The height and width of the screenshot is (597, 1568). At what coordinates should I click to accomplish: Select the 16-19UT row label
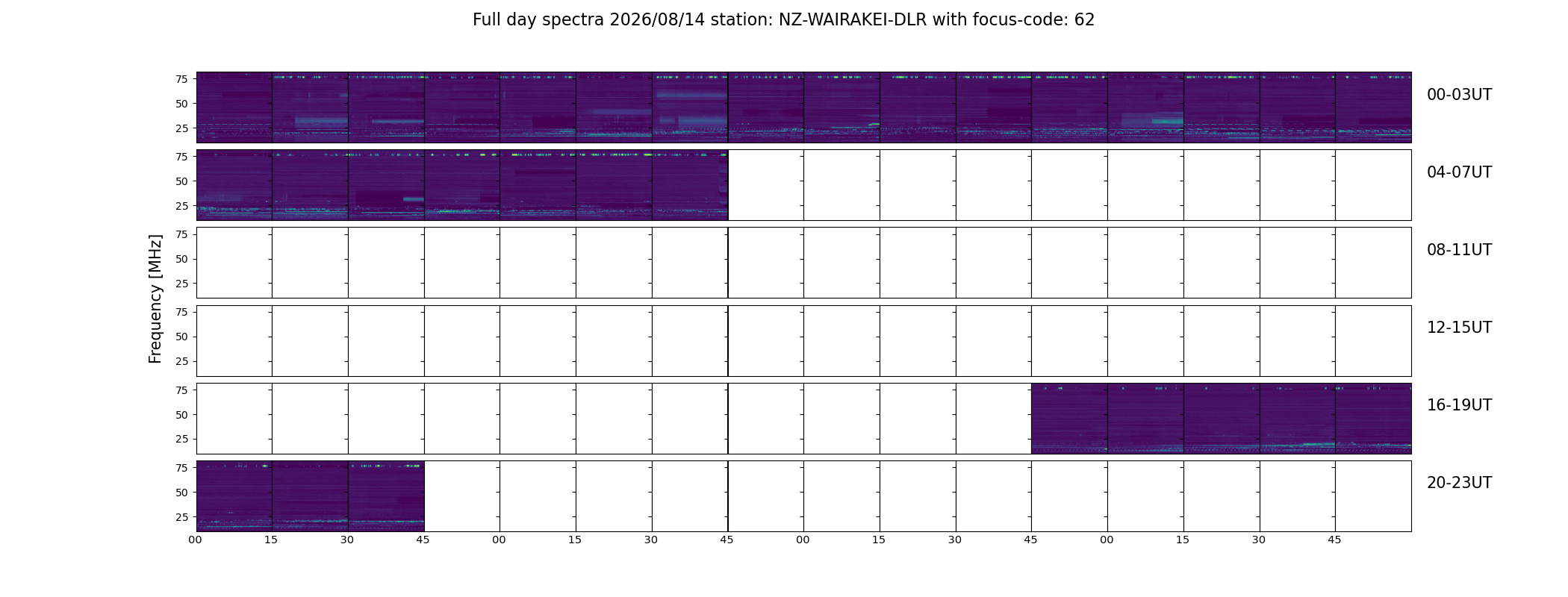click(1459, 405)
